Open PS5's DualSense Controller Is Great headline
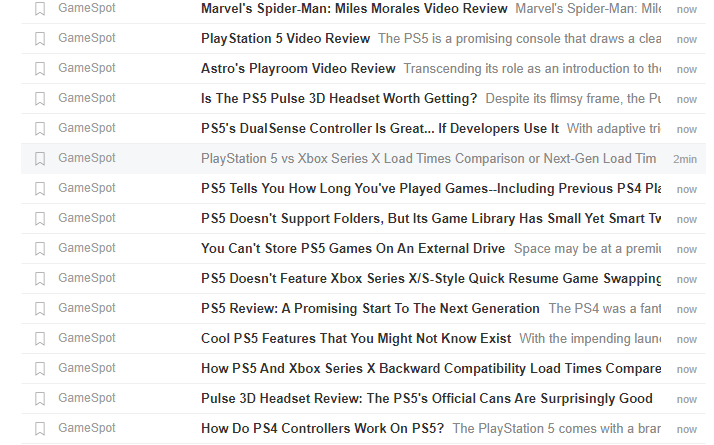Viewport: 714px width, 445px height. coord(380,129)
